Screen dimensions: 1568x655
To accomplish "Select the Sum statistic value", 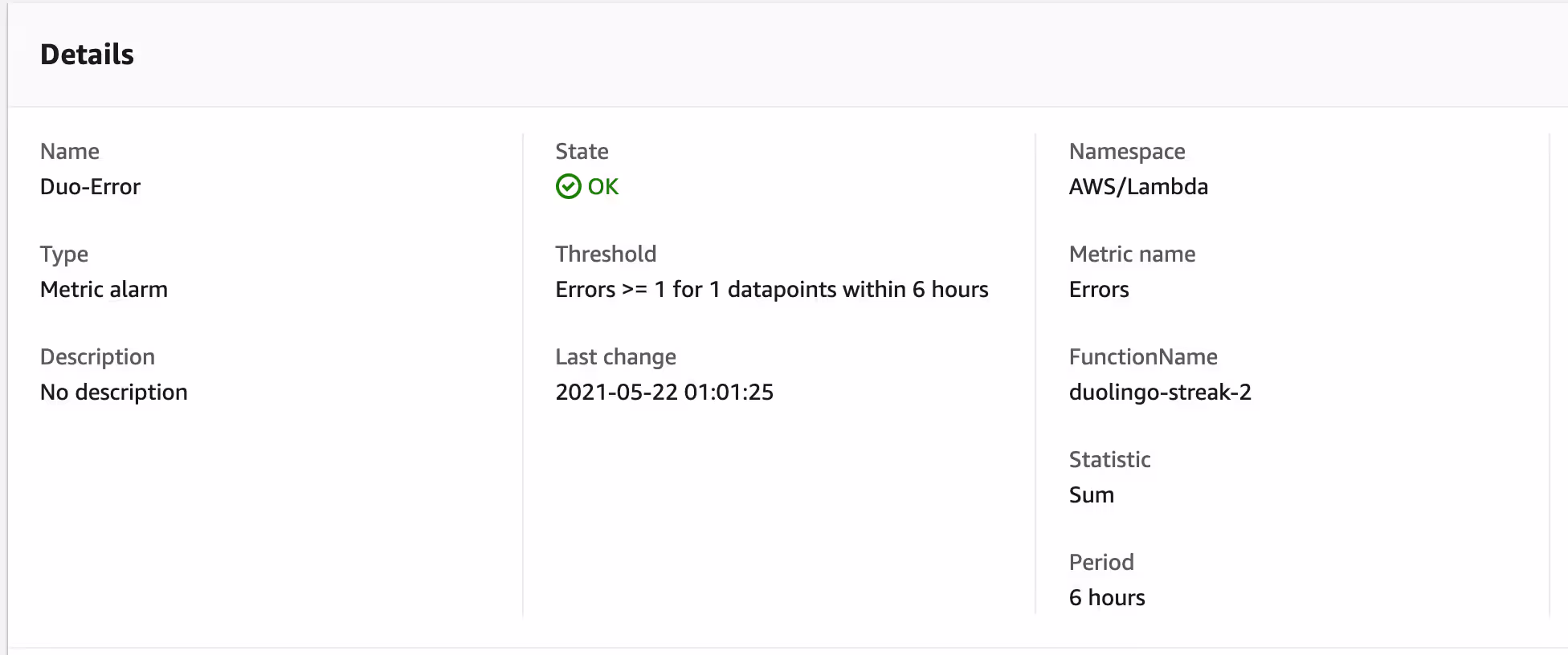I will pyautogui.click(x=1091, y=494).
